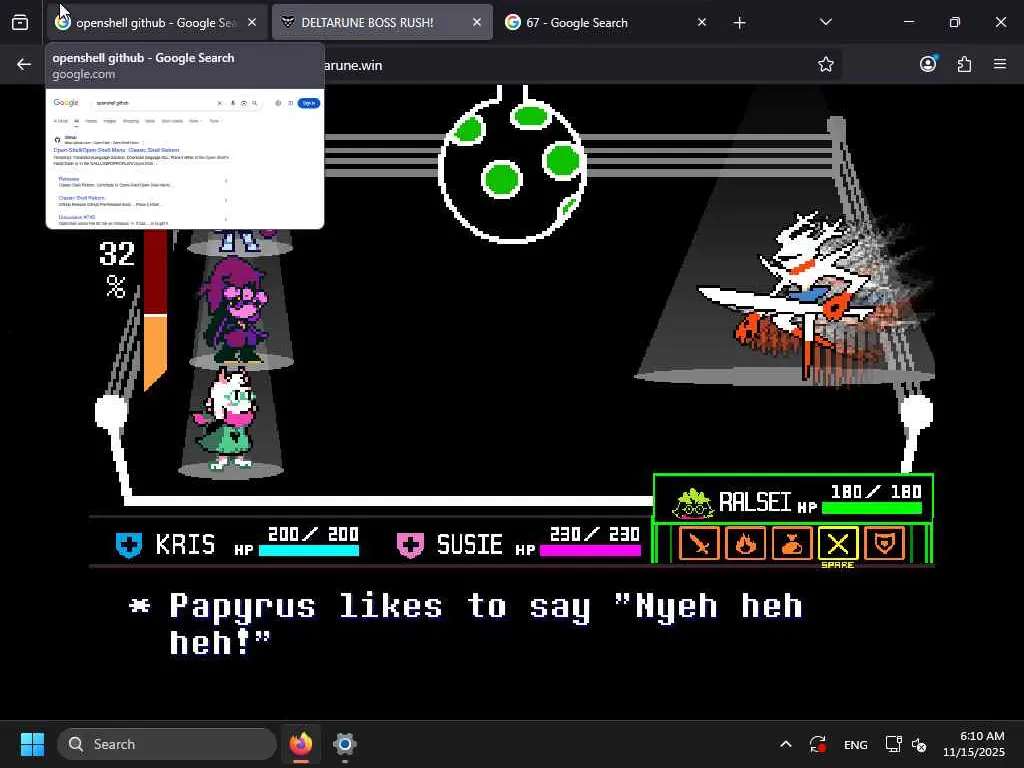The width and height of the screenshot is (1024, 768).
Task: Click Ralsei's green HP bar
Action: coord(872,507)
